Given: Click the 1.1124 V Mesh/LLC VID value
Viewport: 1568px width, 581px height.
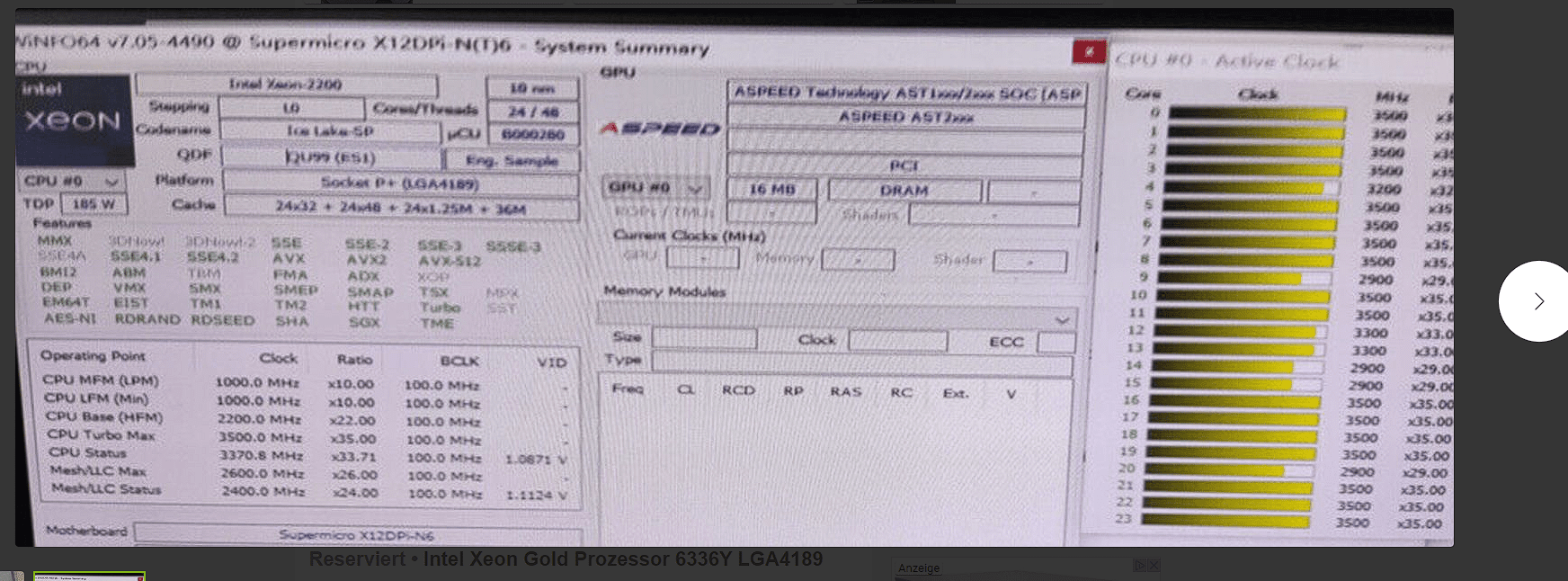Looking at the screenshot, I should coord(537,495).
